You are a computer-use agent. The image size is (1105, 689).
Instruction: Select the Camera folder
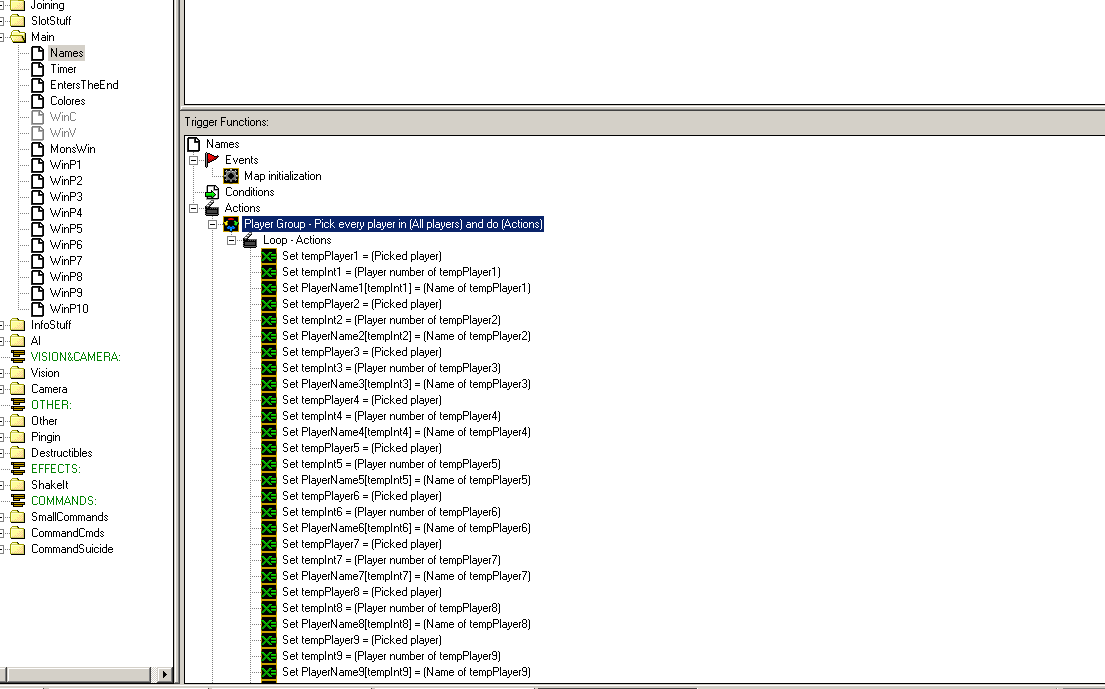49,389
